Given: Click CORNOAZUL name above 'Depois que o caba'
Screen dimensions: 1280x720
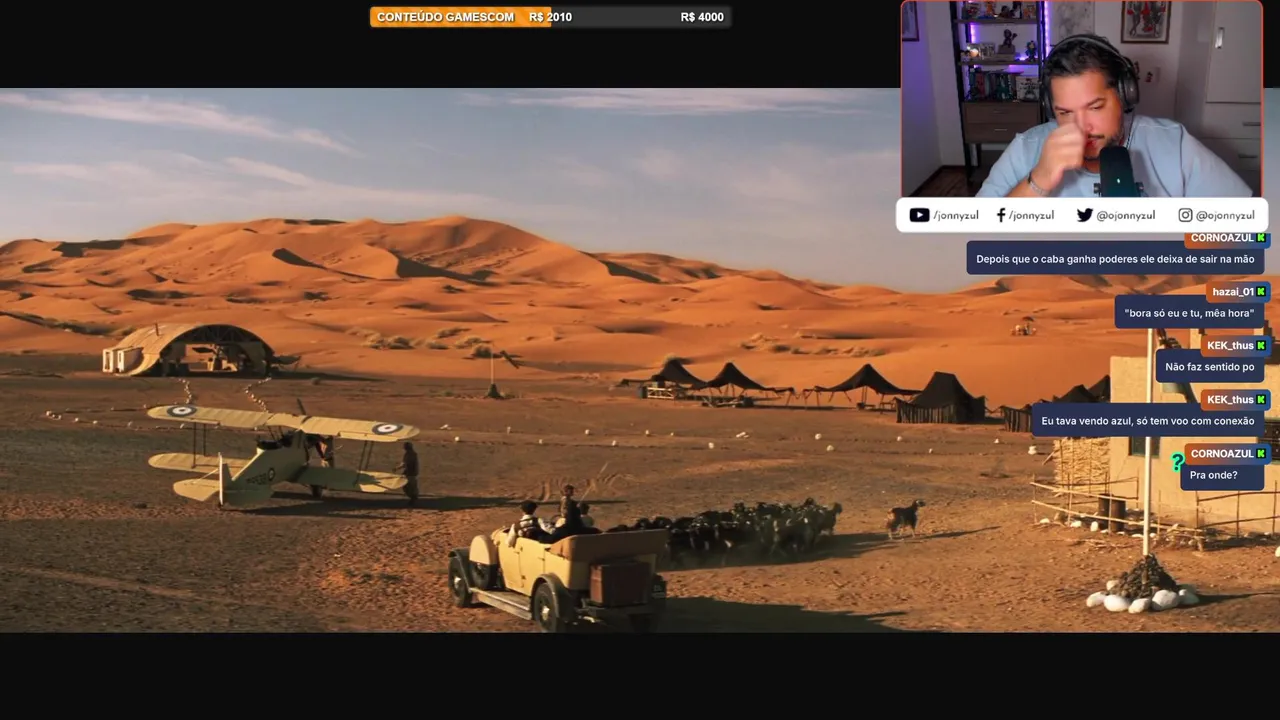Looking at the screenshot, I should click(x=1222, y=238).
